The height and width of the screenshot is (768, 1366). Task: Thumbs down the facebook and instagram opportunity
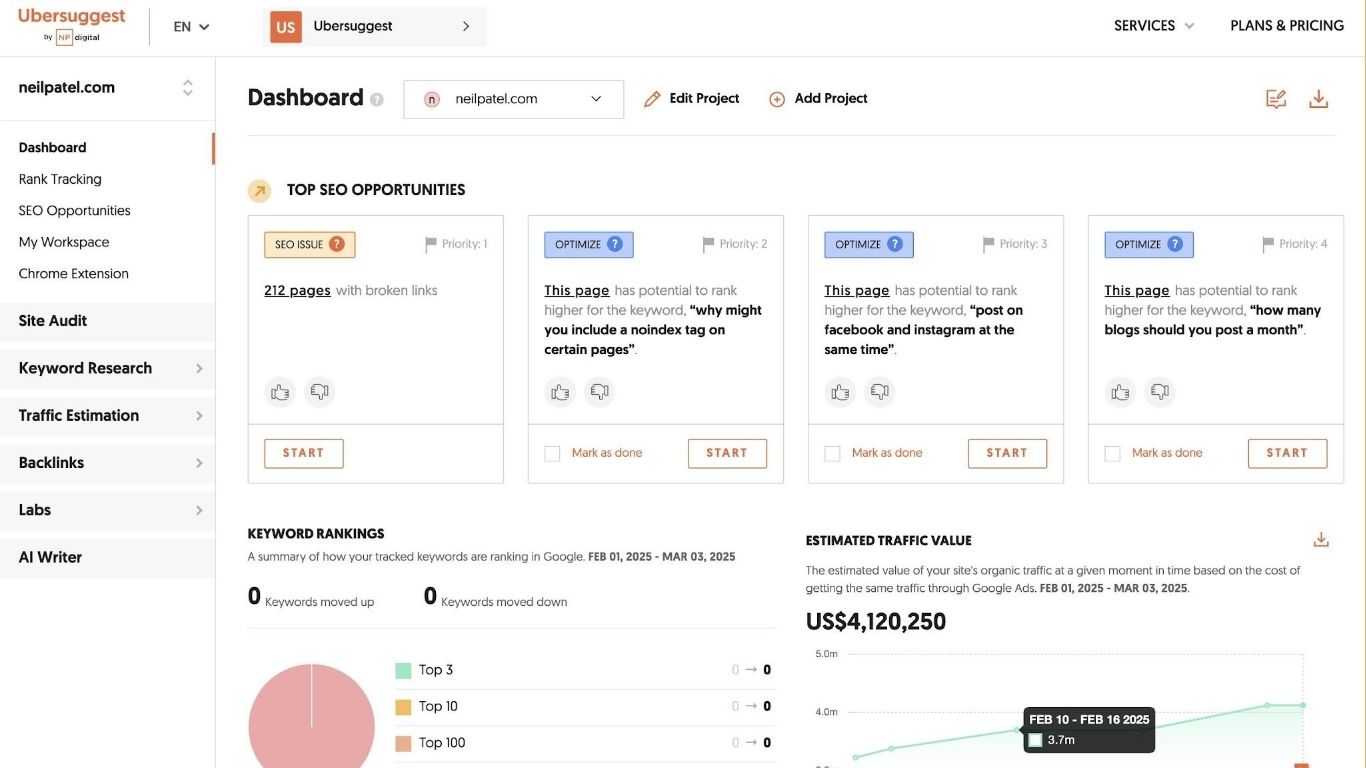click(x=880, y=392)
